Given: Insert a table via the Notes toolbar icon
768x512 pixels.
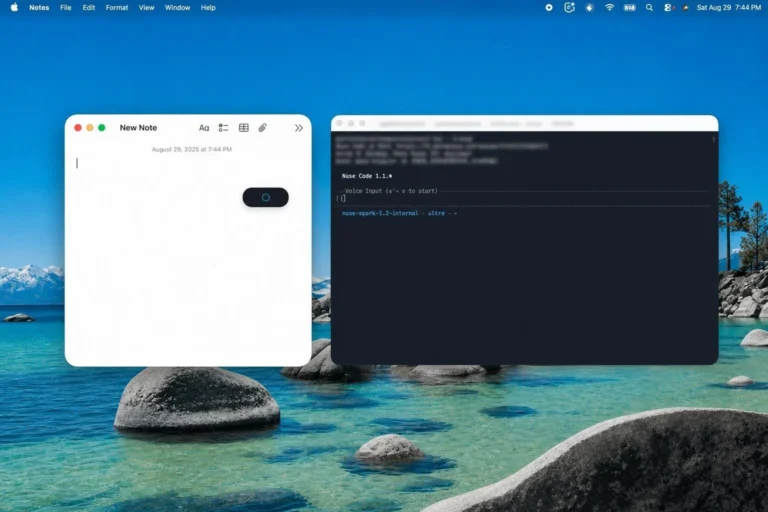Looking at the screenshot, I should click(243, 128).
